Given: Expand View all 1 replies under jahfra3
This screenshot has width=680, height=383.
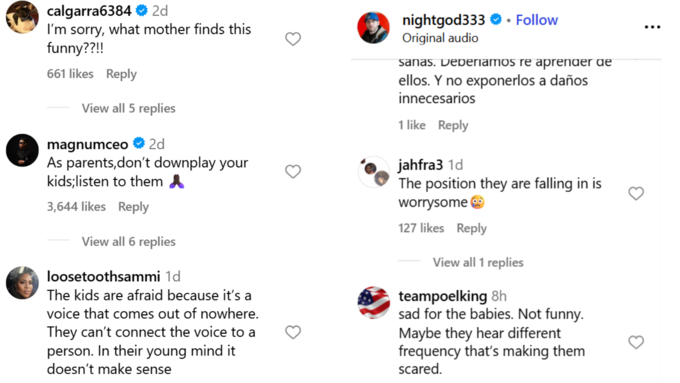Looking at the screenshot, I should click(478, 262).
